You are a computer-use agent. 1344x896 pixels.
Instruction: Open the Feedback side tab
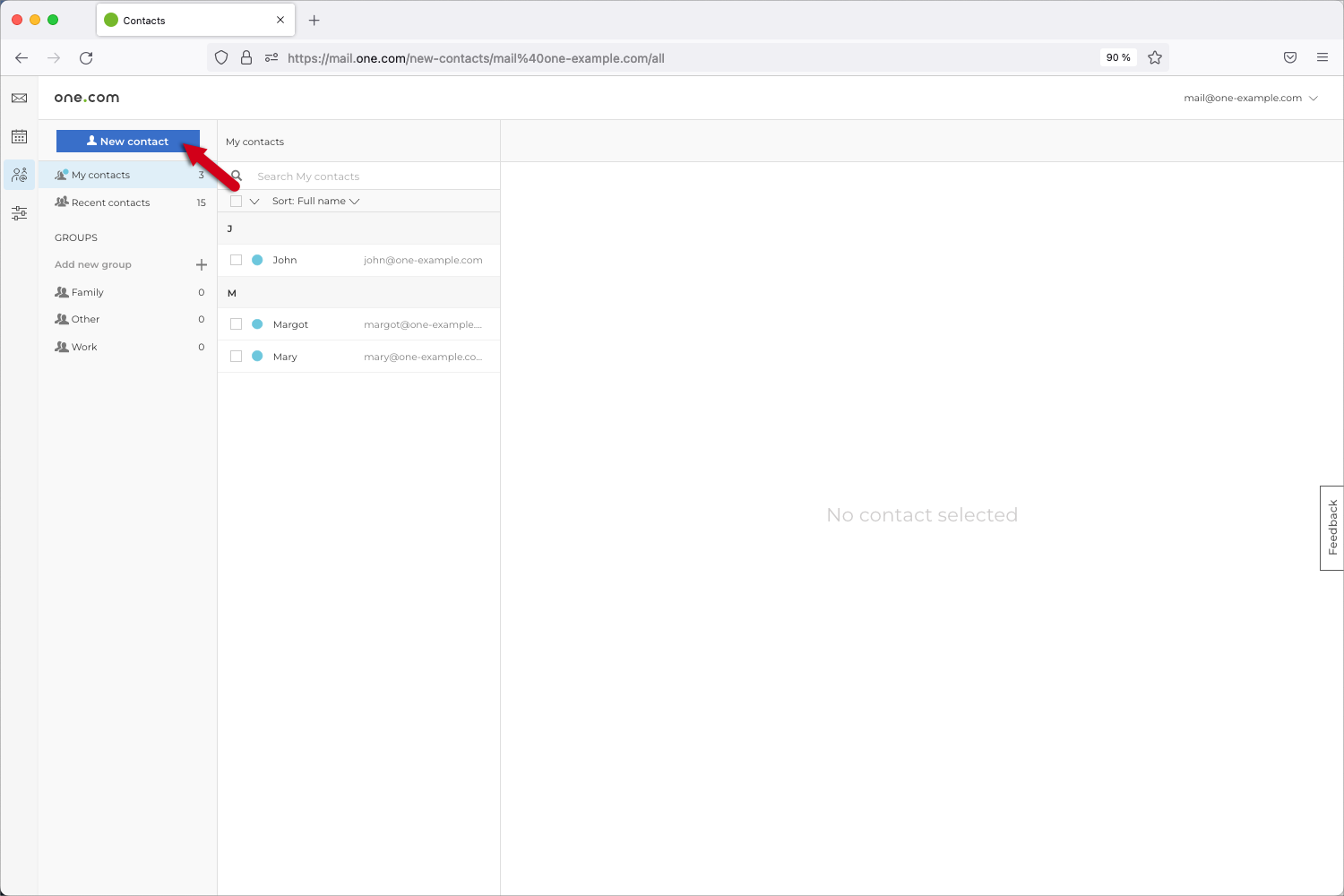pos(1332,528)
